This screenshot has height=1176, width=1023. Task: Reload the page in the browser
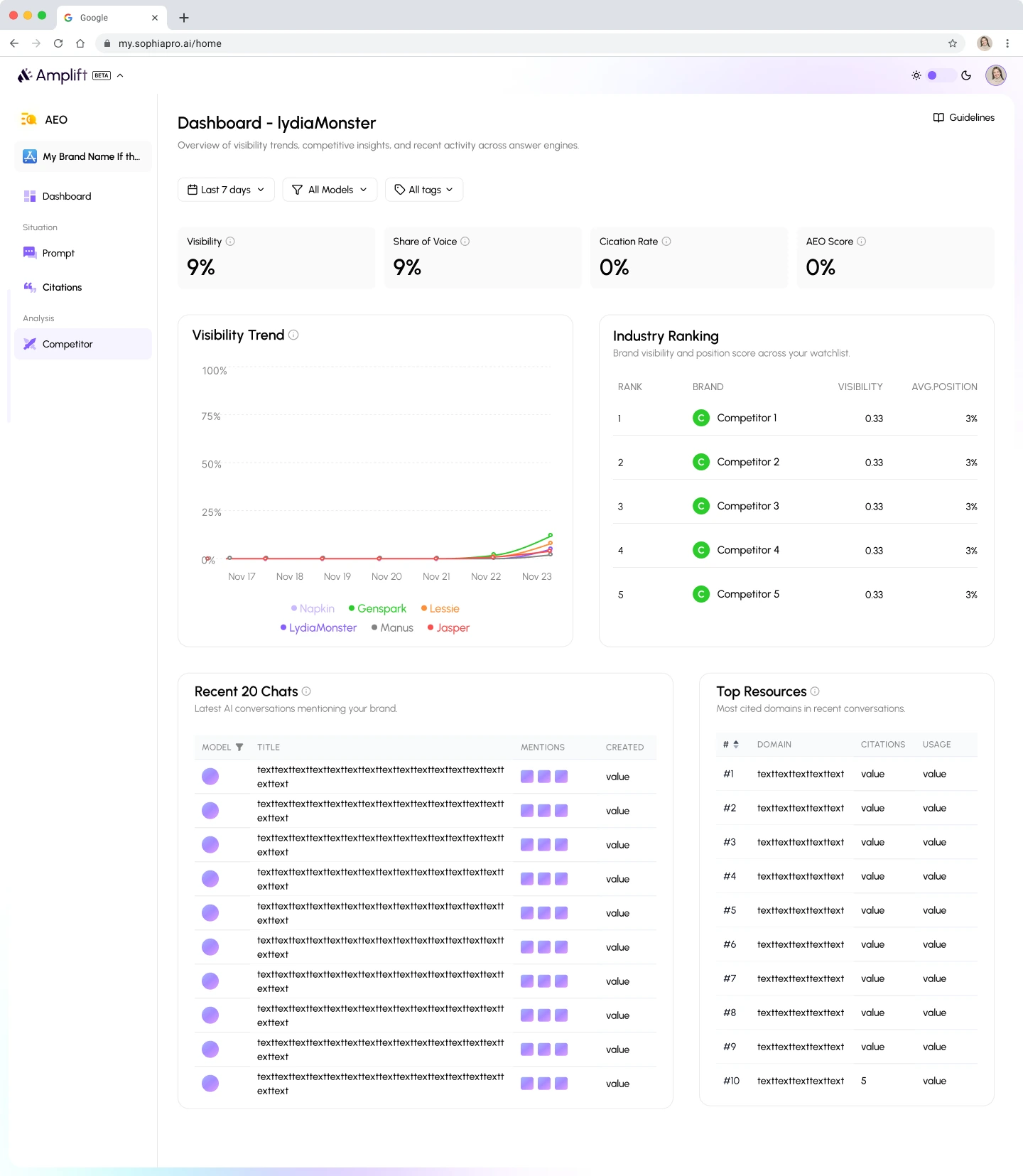tap(58, 43)
